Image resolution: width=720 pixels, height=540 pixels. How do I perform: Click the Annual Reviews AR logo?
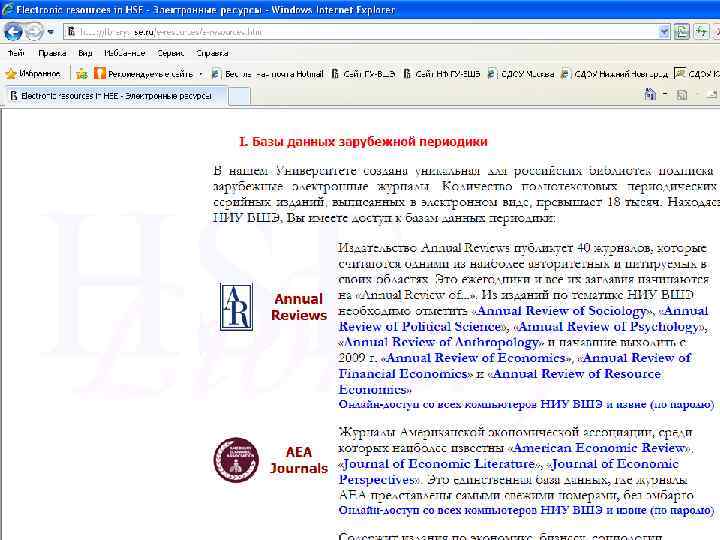[236, 307]
